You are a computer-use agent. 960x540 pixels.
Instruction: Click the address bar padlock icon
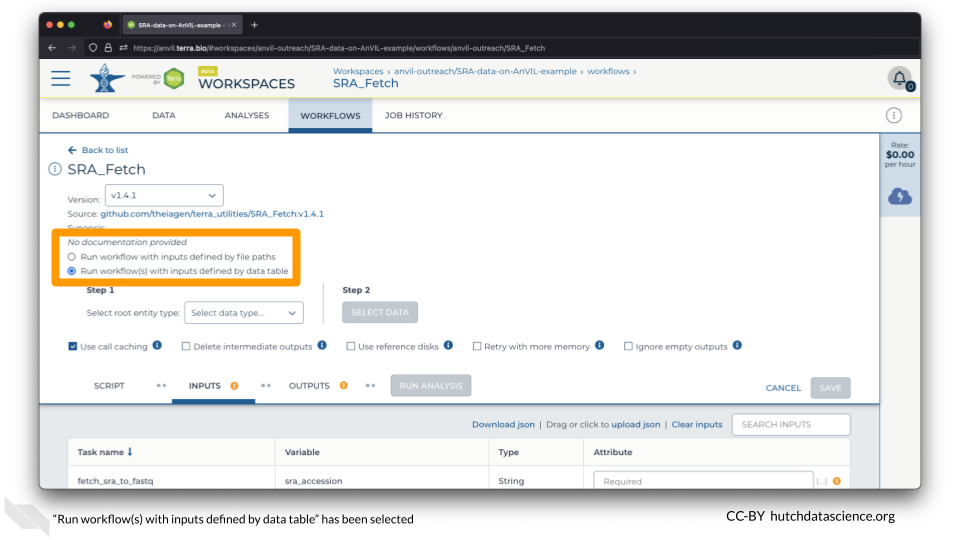point(108,48)
